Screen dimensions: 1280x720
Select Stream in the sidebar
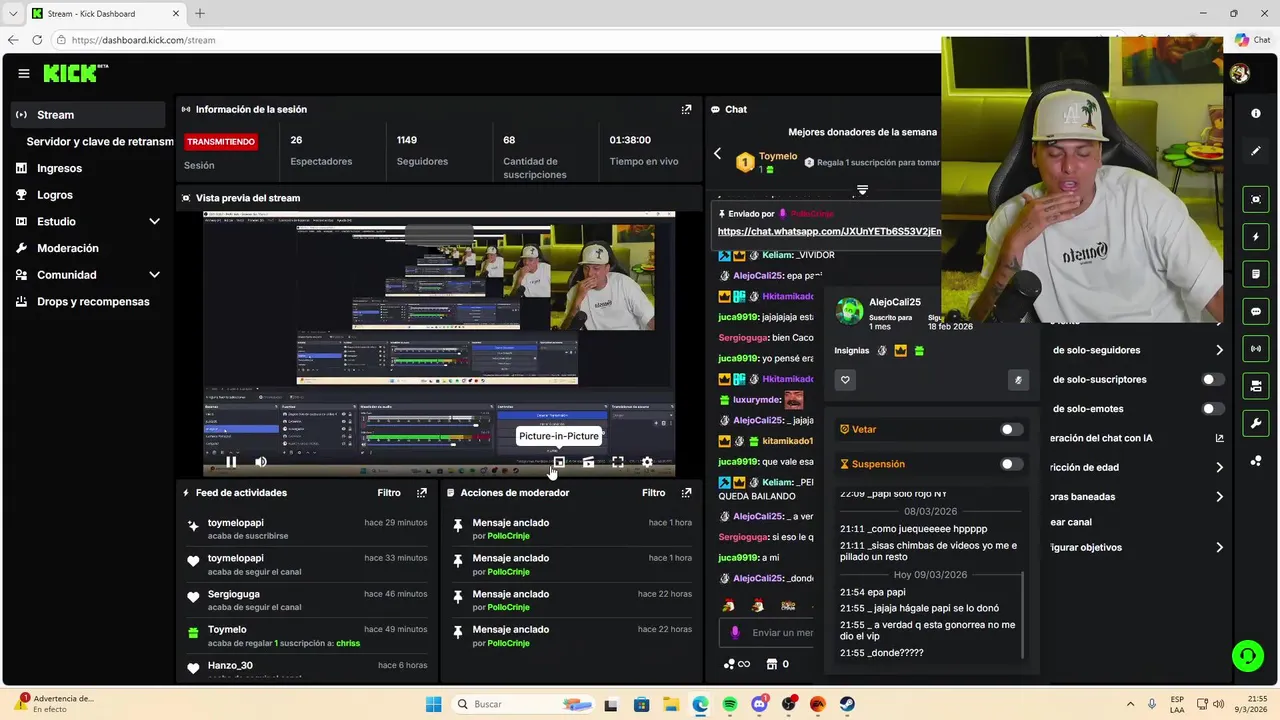88,115
